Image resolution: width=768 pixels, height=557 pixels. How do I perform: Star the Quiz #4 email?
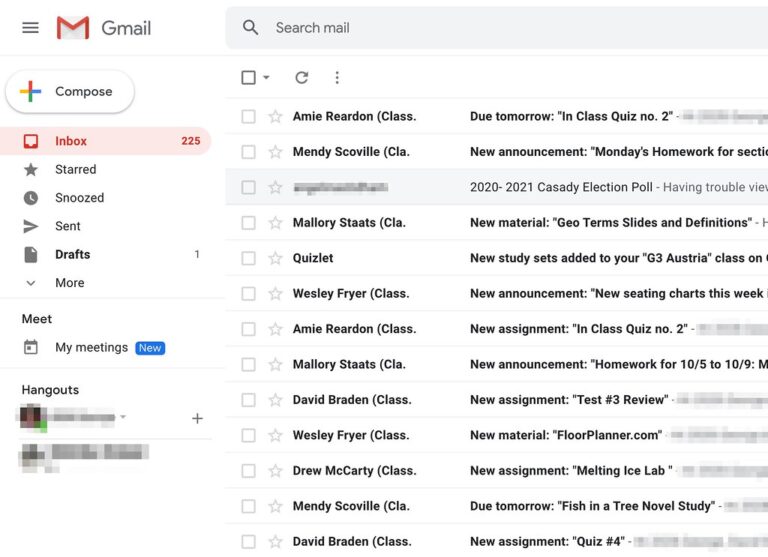click(x=275, y=541)
